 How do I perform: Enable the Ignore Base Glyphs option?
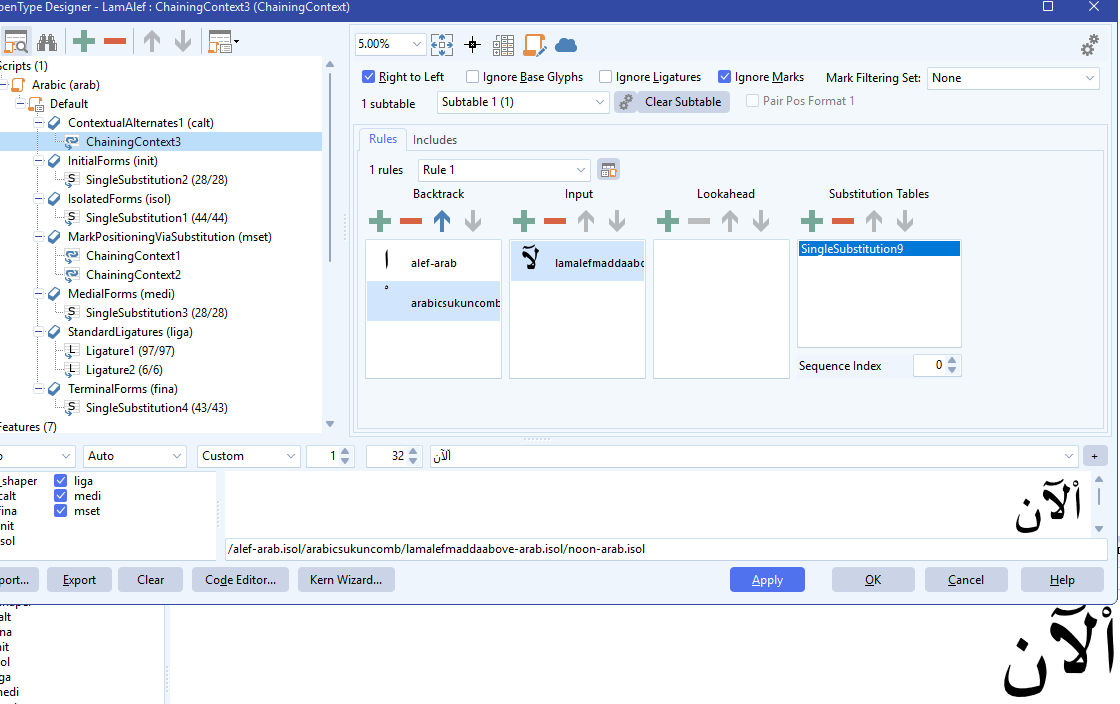[x=473, y=77]
